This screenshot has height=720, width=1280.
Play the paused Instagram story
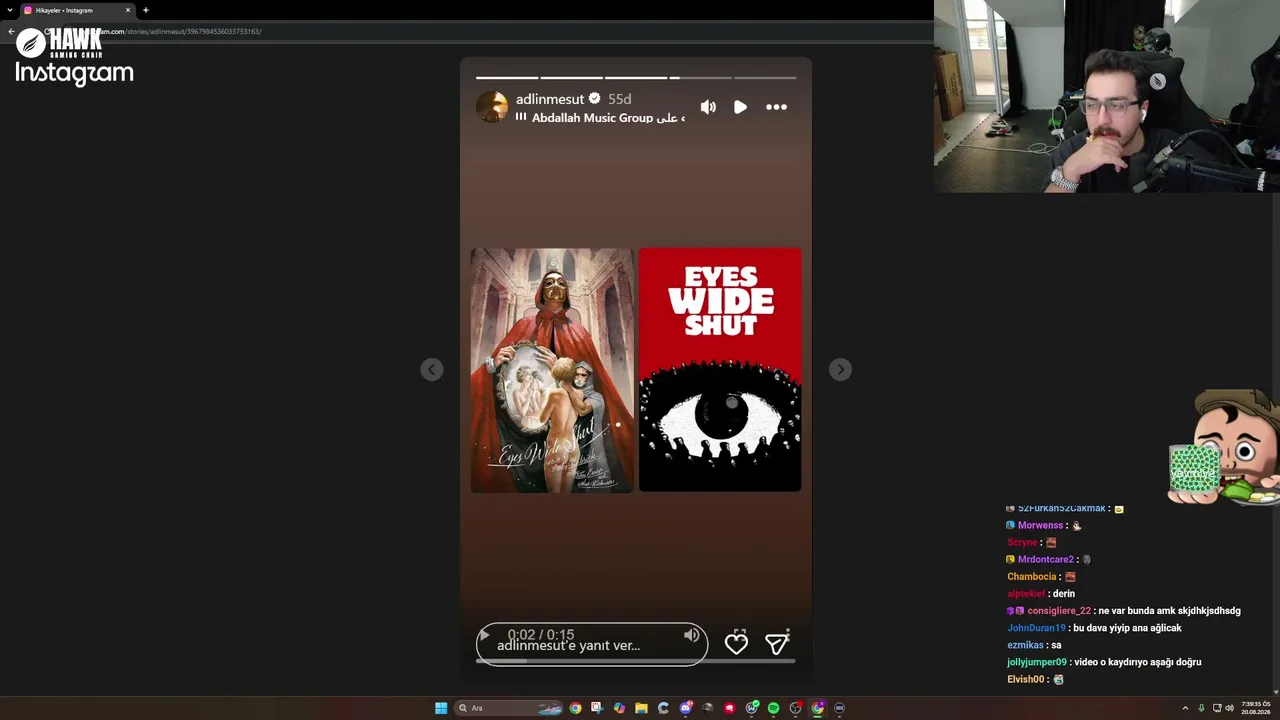click(740, 107)
